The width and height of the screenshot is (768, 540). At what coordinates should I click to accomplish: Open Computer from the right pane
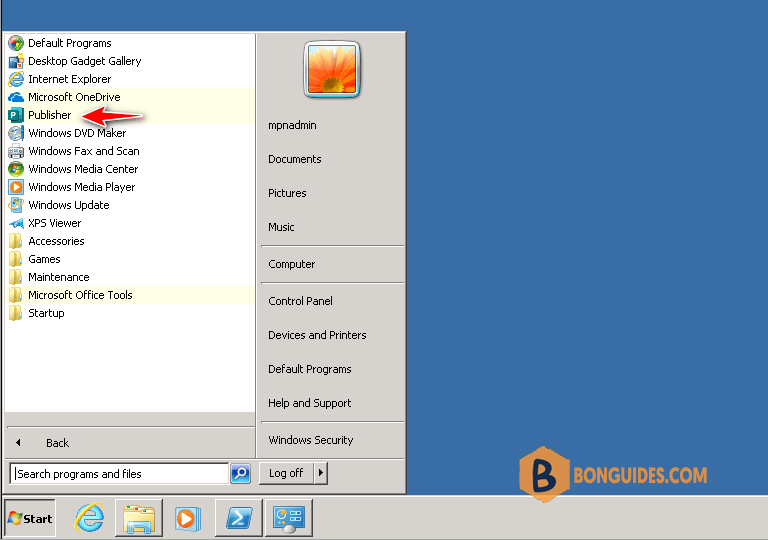click(332, 264)
